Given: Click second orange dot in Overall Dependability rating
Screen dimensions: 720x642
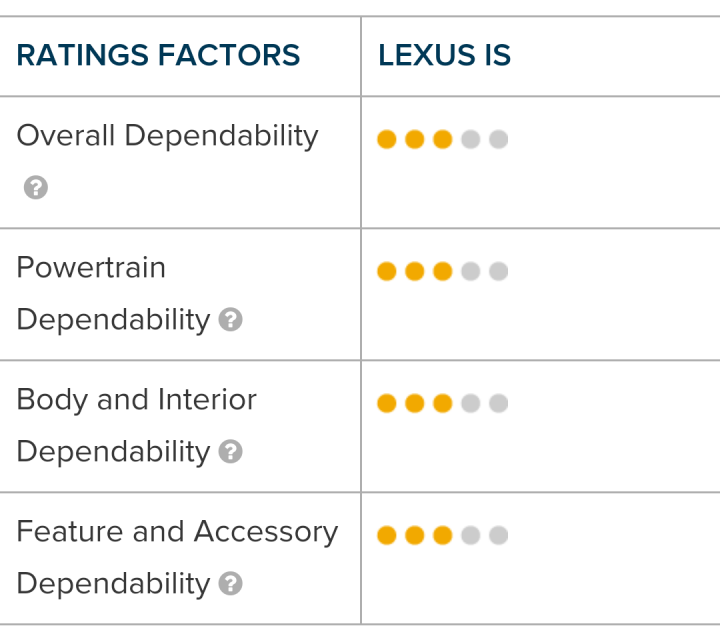Looking at the screenshot, I should 415,139.
